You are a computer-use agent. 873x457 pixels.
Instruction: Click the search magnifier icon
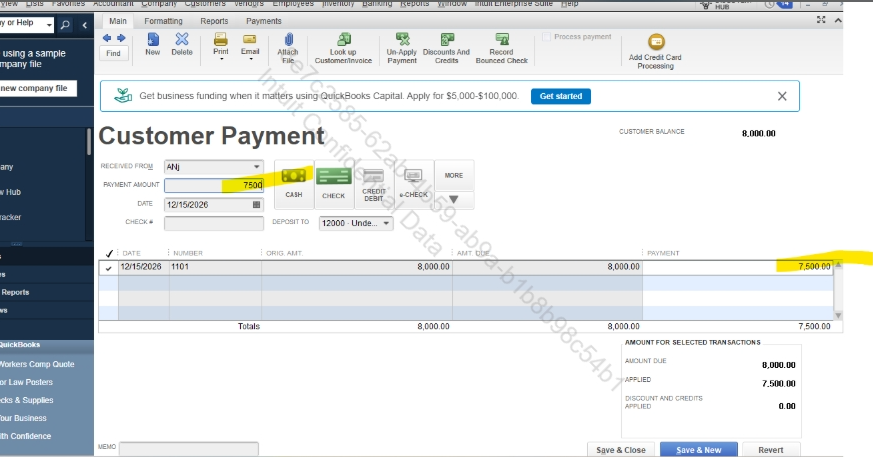pyautogui.click(x=65, y=25)
